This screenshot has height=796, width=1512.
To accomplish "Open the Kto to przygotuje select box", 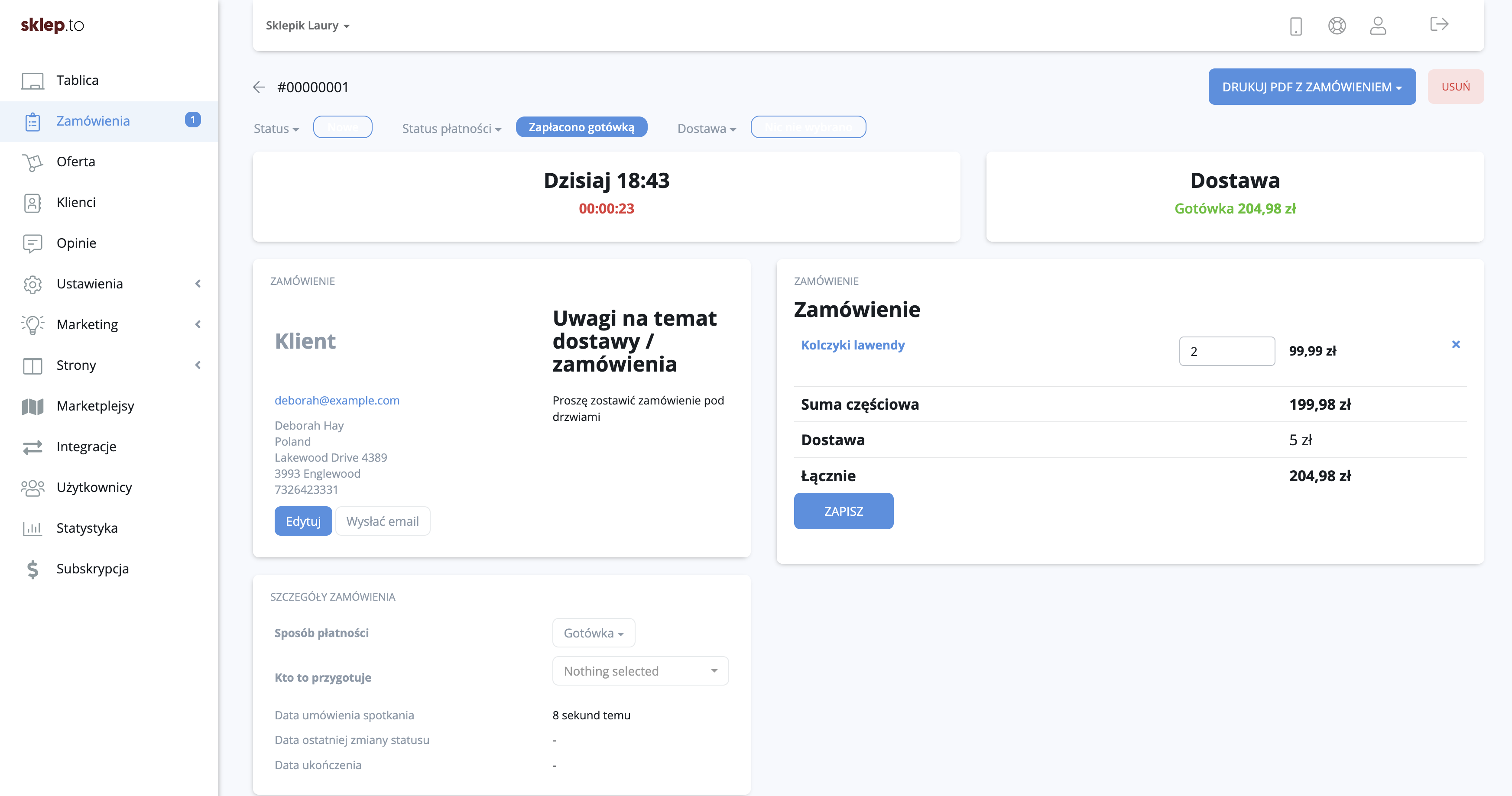I will pos(640,671).
